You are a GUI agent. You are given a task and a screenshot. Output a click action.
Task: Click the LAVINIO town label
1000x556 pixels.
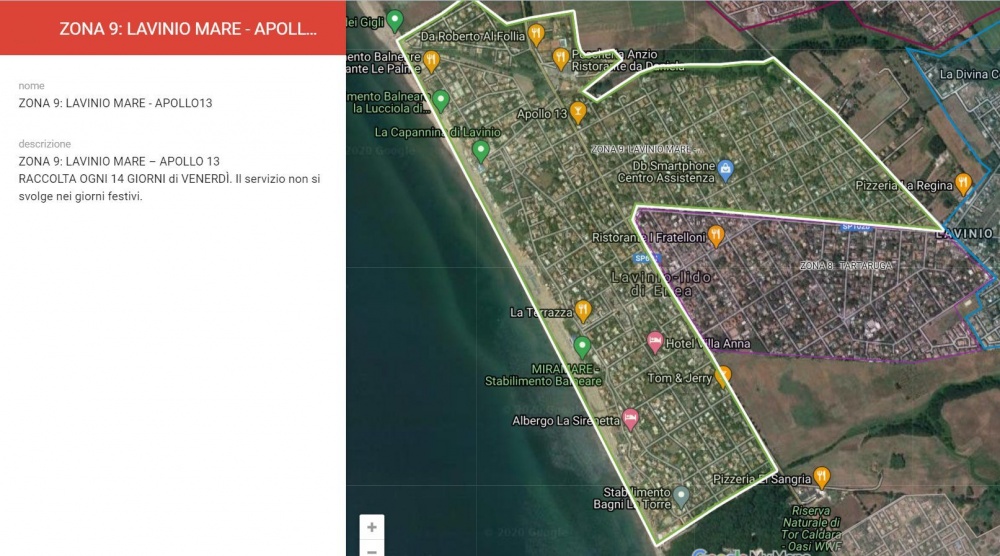[964, 233]
